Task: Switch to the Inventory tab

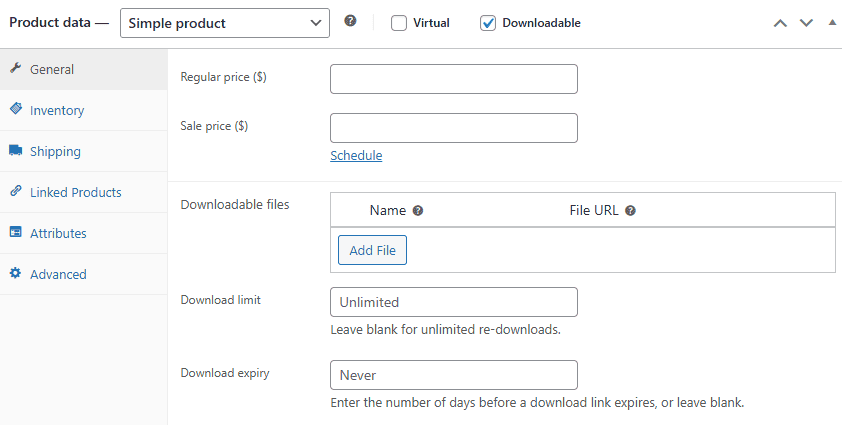Action: point(84,110)
